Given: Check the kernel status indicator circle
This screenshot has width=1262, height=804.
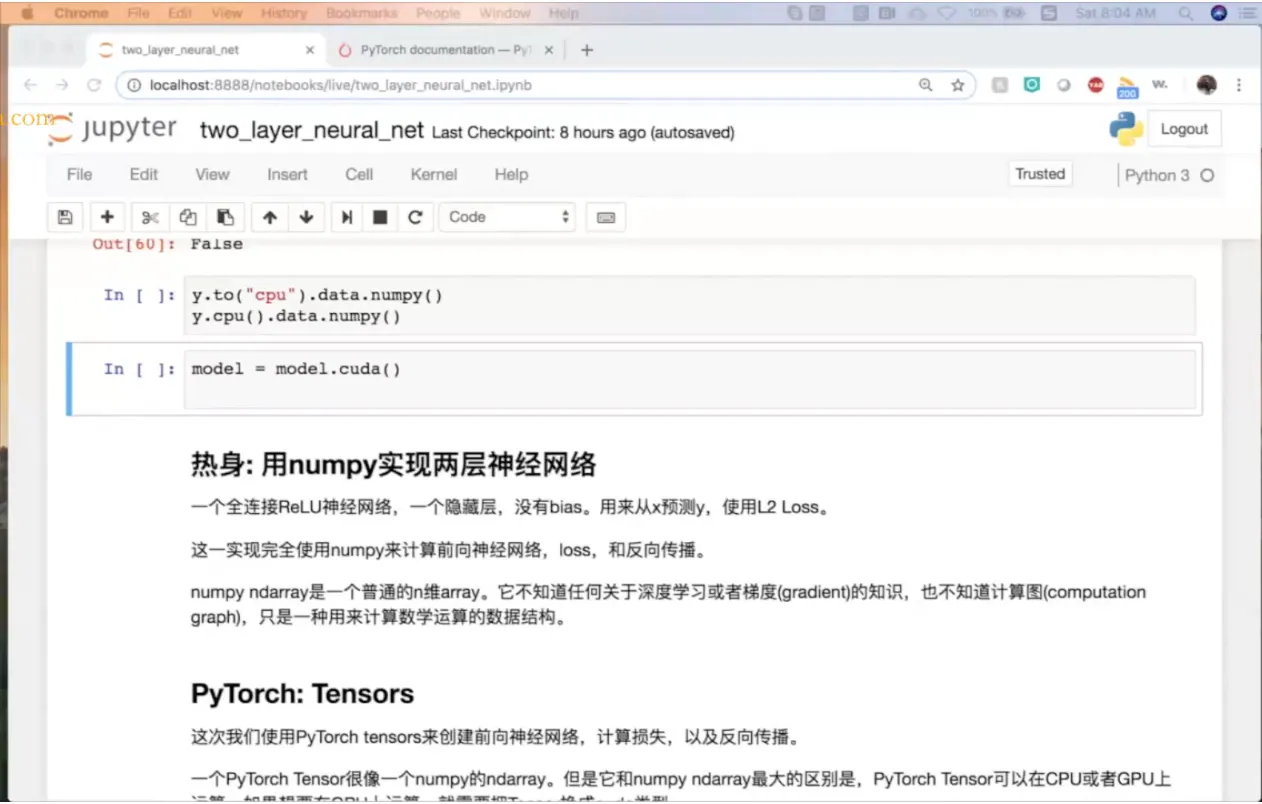Looking at the screenshot, I should (1207, 175).
